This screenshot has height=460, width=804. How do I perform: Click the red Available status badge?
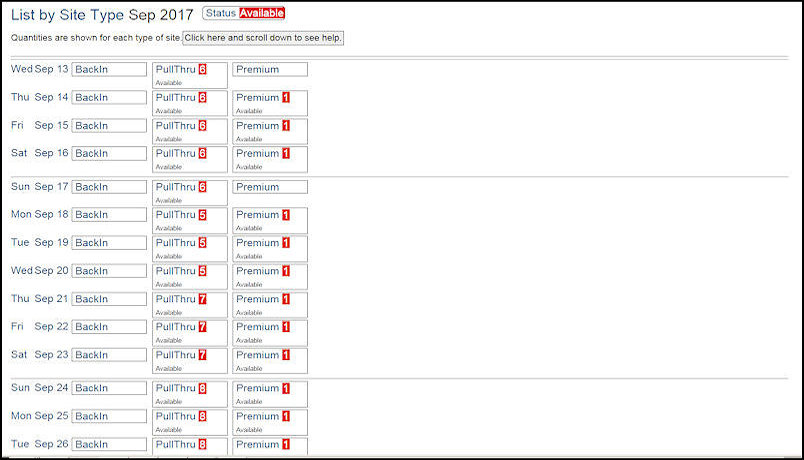tap(262, 13)
